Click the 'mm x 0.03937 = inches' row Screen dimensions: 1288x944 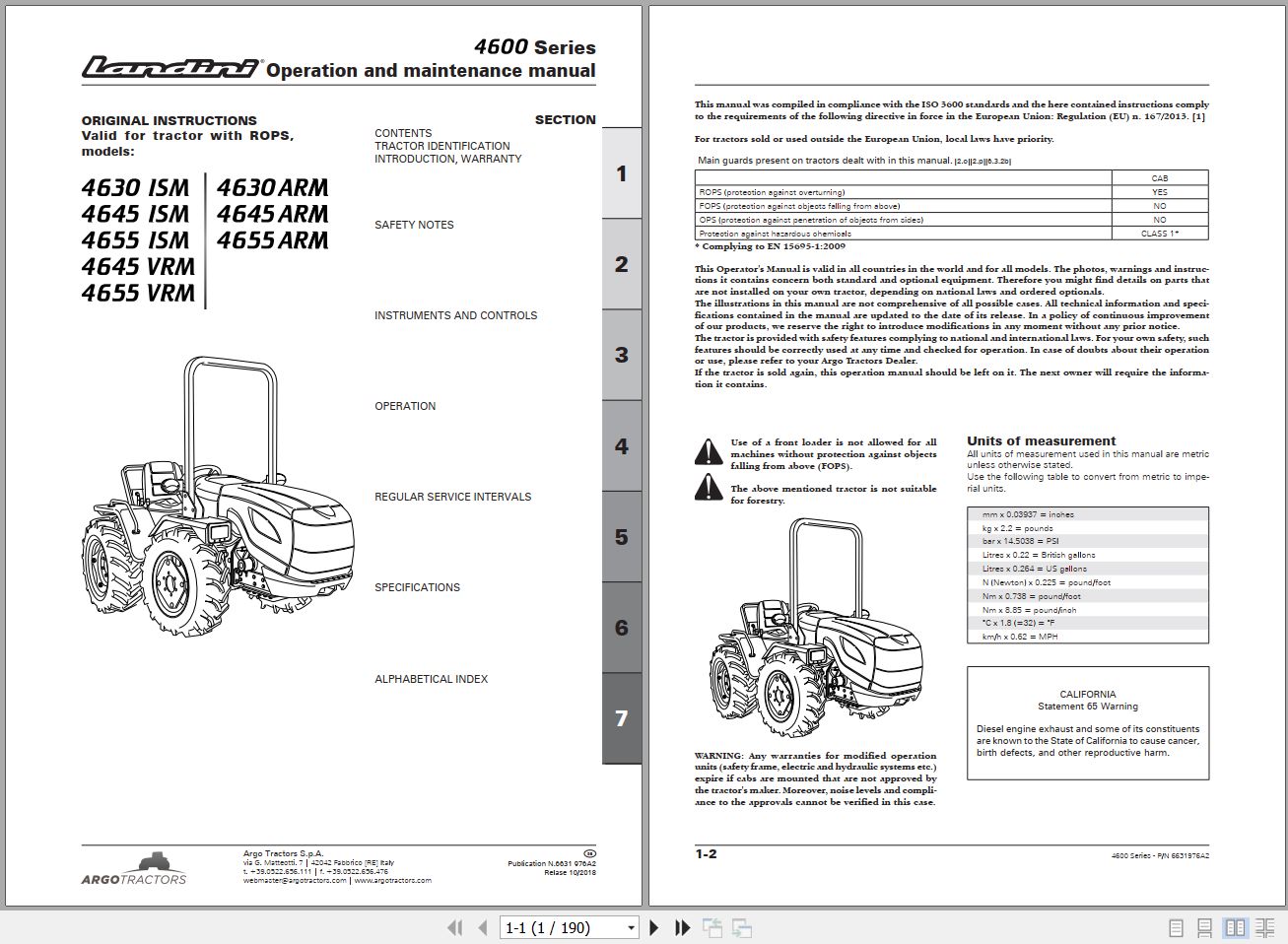click(1088, 514)
